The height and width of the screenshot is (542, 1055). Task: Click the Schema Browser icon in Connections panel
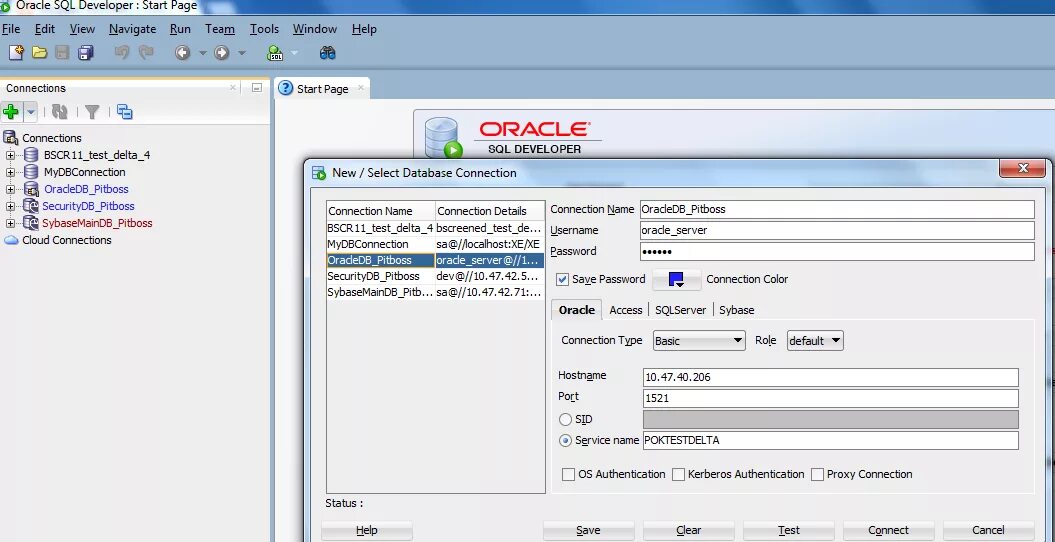(124, 112)
